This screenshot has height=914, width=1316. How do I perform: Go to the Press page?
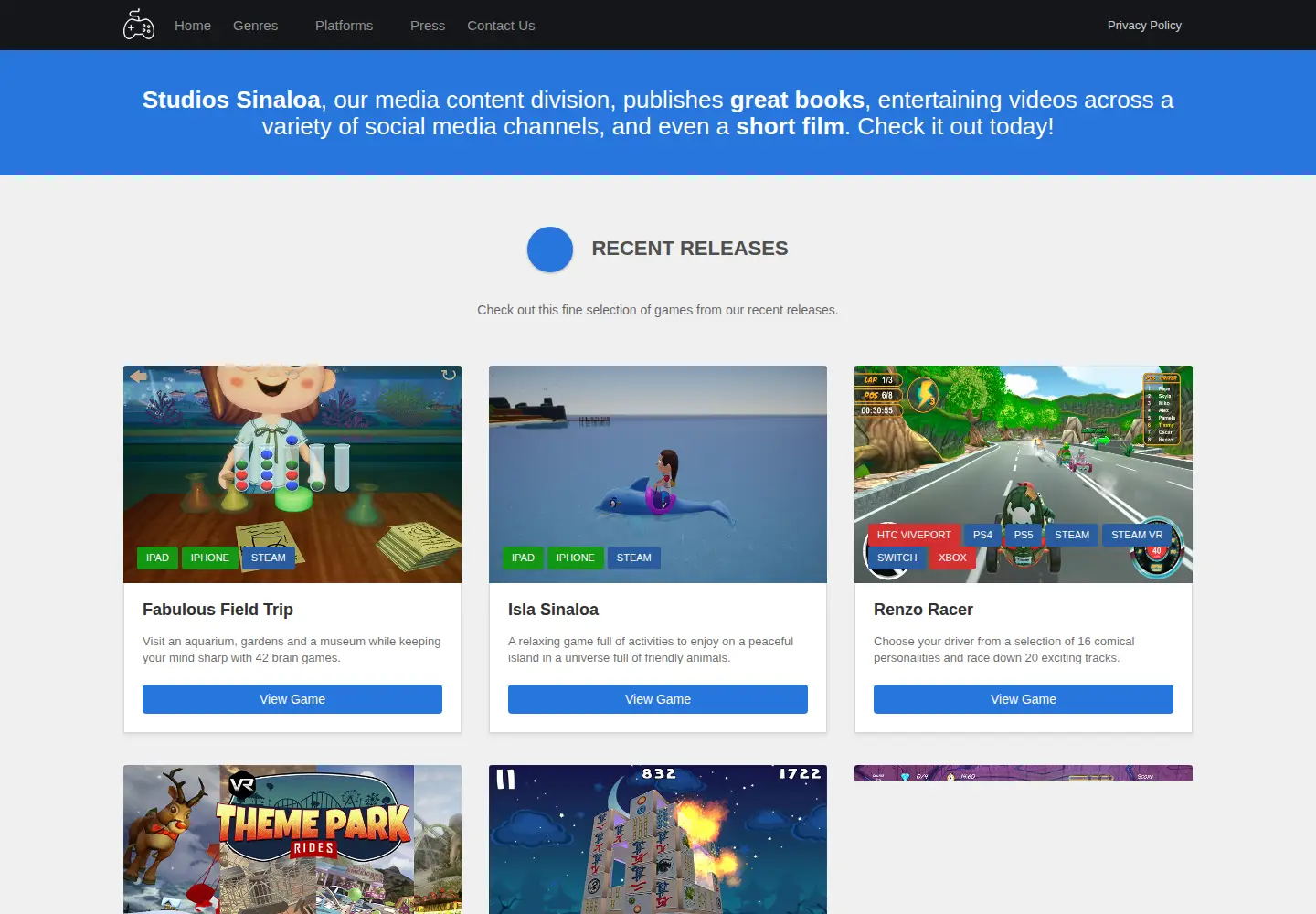coord(428,26)
